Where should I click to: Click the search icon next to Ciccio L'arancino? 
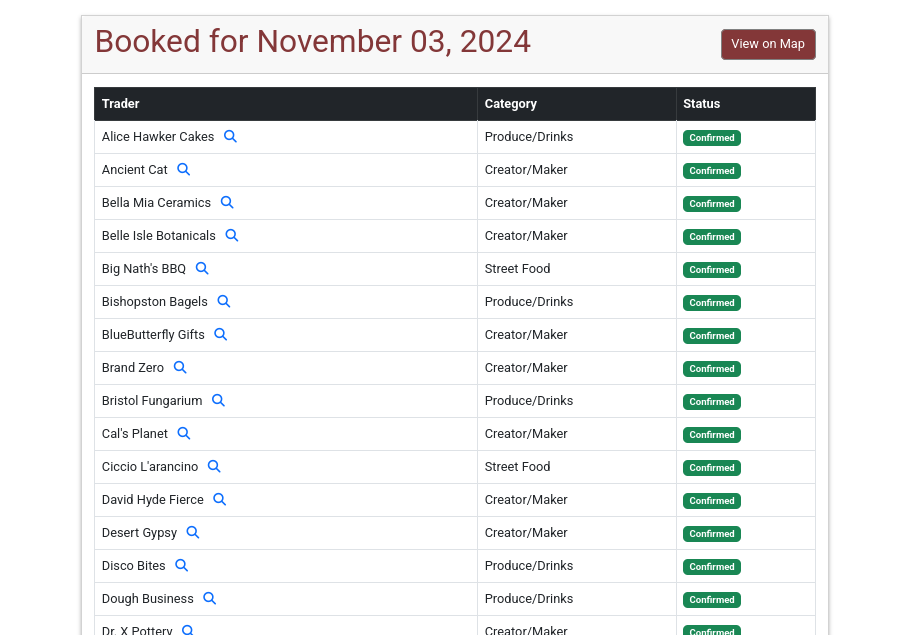coord(214,466)
